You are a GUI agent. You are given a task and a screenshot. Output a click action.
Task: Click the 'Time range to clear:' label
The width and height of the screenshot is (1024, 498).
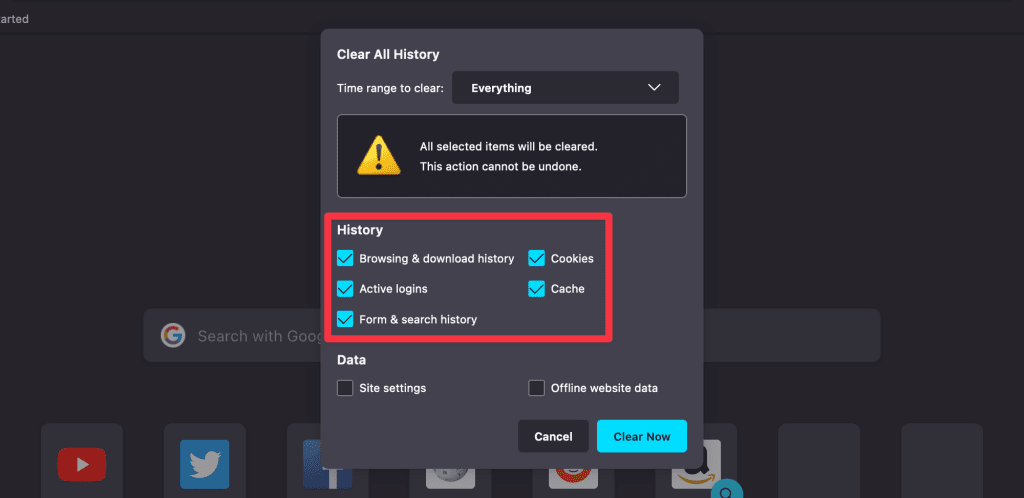pos(391,88)
